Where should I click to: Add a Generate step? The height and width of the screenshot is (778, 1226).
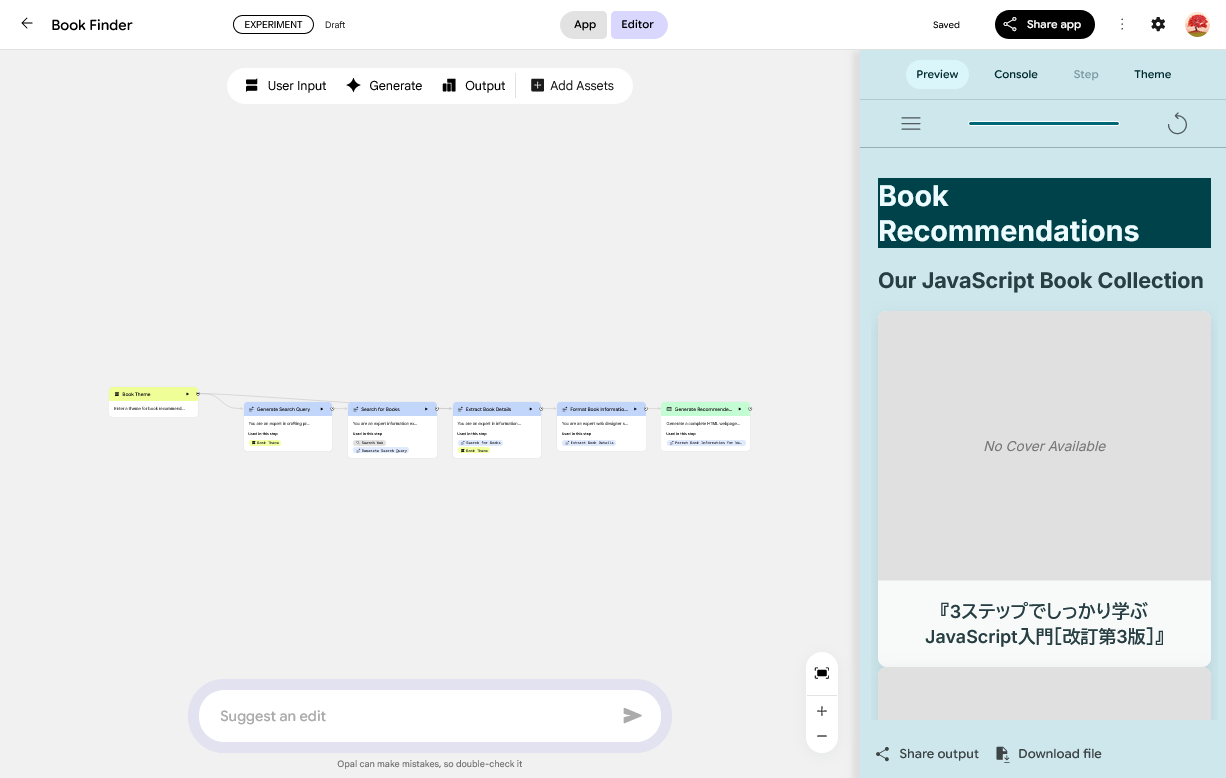point(384,86)
